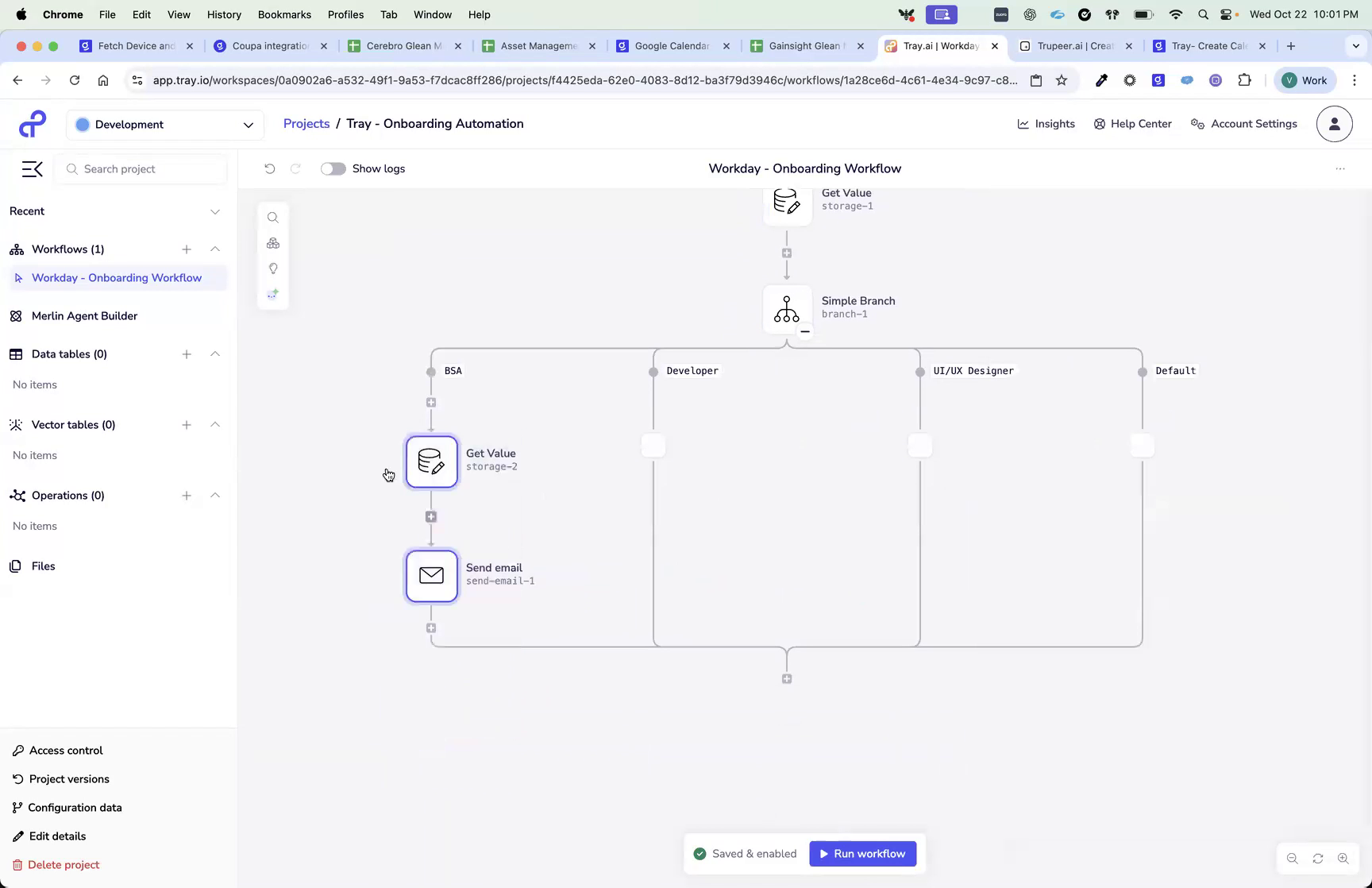Collapse the Recent section in sidebar
The height and width of the screenshot is (888, 1372).
(x=214, y=211)
